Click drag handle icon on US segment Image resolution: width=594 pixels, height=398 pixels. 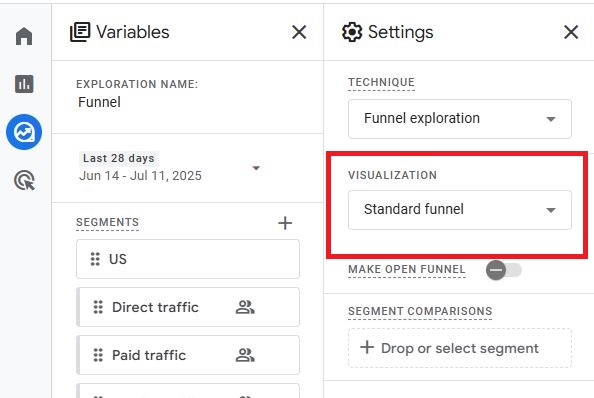(x=95, y=259)
